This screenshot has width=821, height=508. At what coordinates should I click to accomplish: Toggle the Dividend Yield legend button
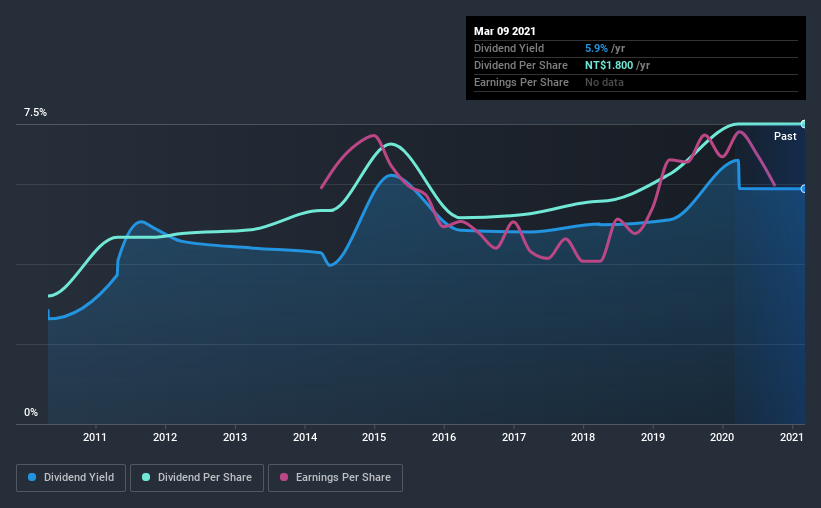[x=71, y=478]
